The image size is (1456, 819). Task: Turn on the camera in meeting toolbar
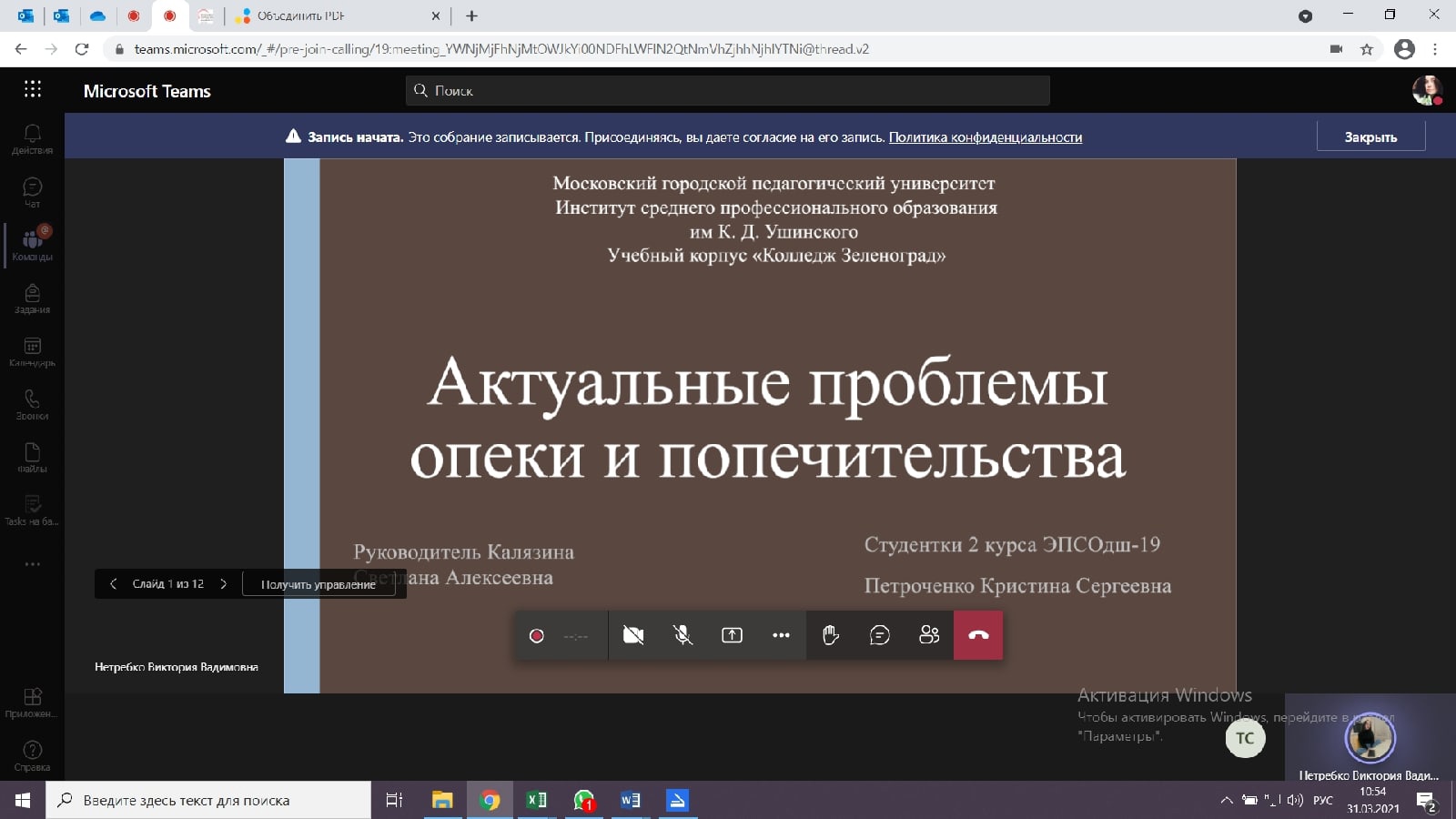[x=633, y=635]
